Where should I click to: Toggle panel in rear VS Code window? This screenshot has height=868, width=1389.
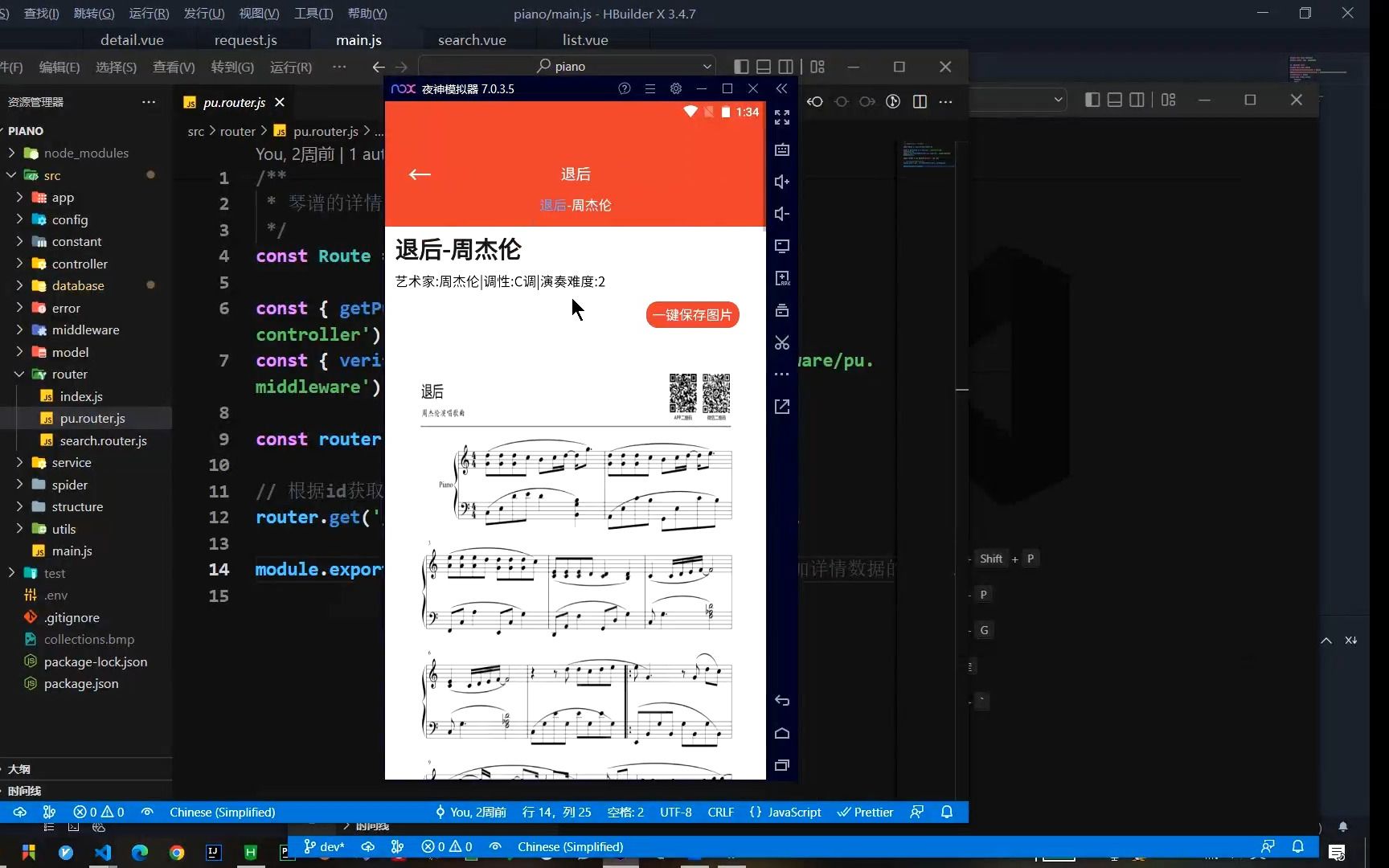[1115, 100]
